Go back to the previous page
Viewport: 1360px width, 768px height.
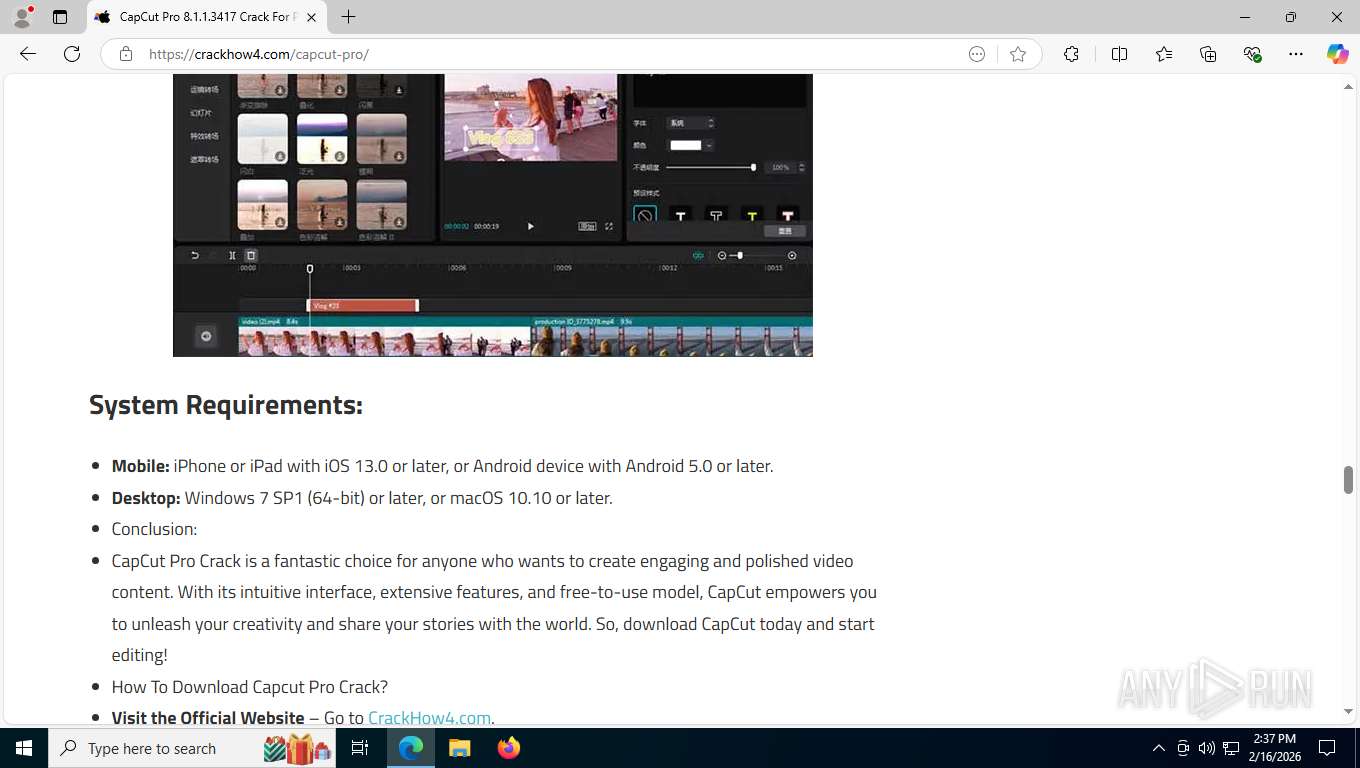pyautogui.click(x=28, y=54)
